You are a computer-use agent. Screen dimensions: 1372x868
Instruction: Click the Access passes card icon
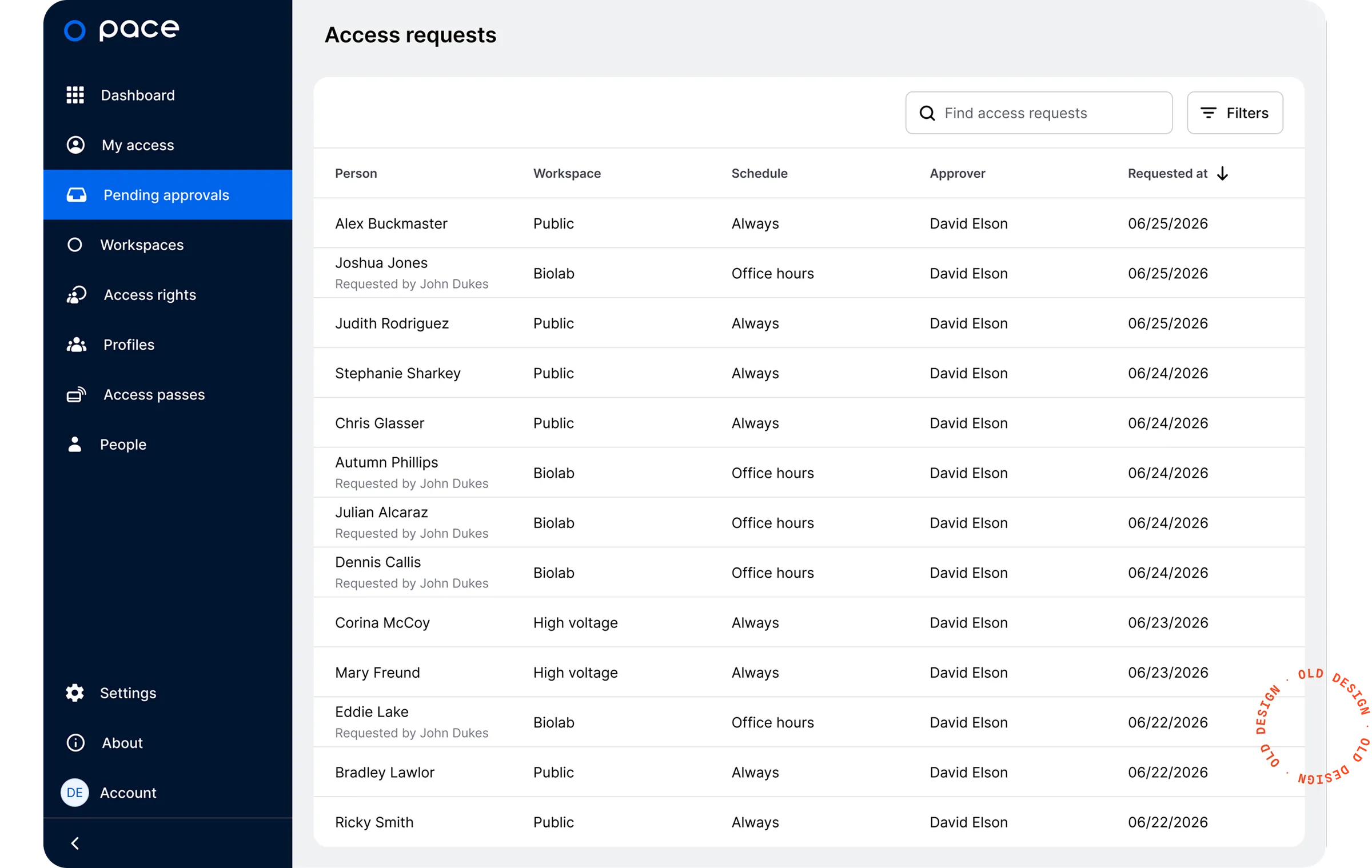tap(77, 394)
